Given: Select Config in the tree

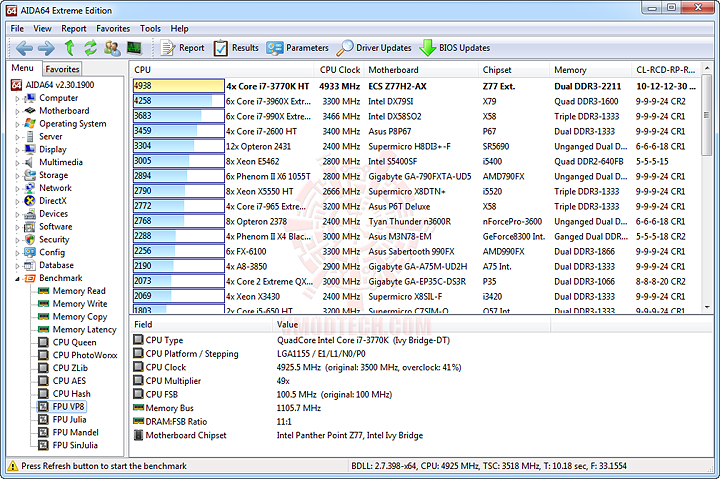Looking at the screenshot, I should click(45, 252).
